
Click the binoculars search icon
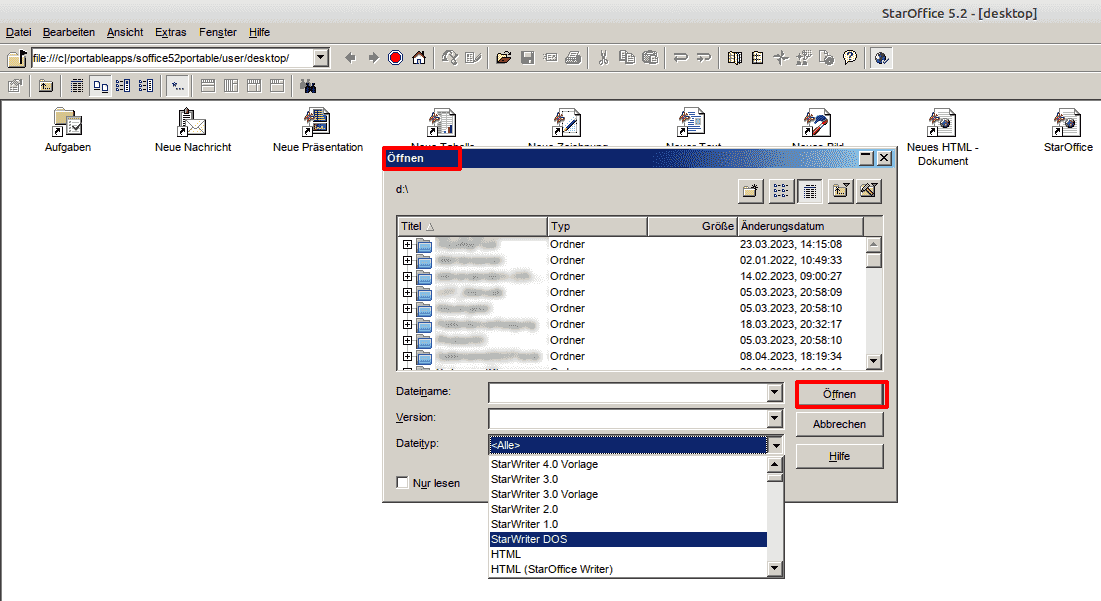coord(308,86)
